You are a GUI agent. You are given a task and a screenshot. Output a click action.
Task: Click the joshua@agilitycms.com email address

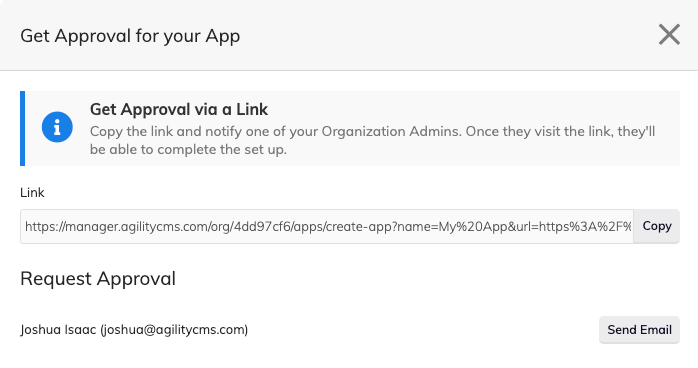174,330
